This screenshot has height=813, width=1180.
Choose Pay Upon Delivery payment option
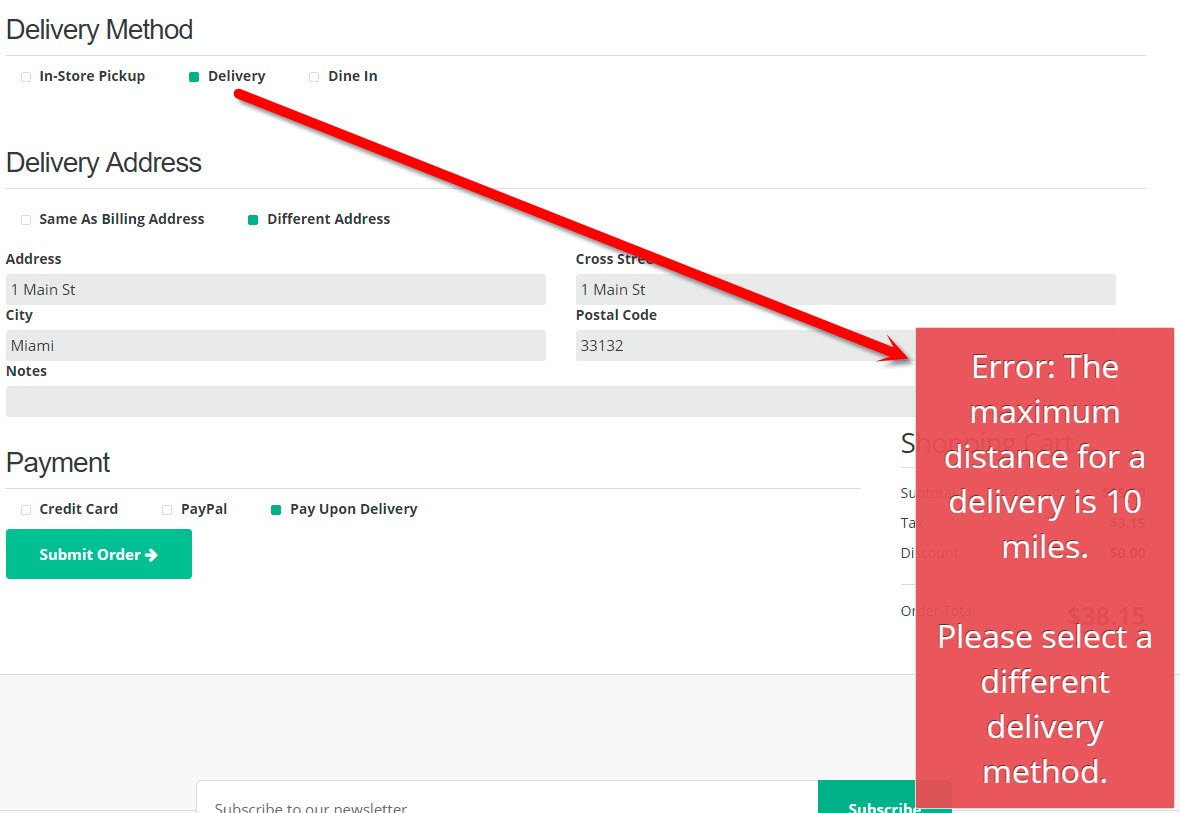tap(276, 510)
